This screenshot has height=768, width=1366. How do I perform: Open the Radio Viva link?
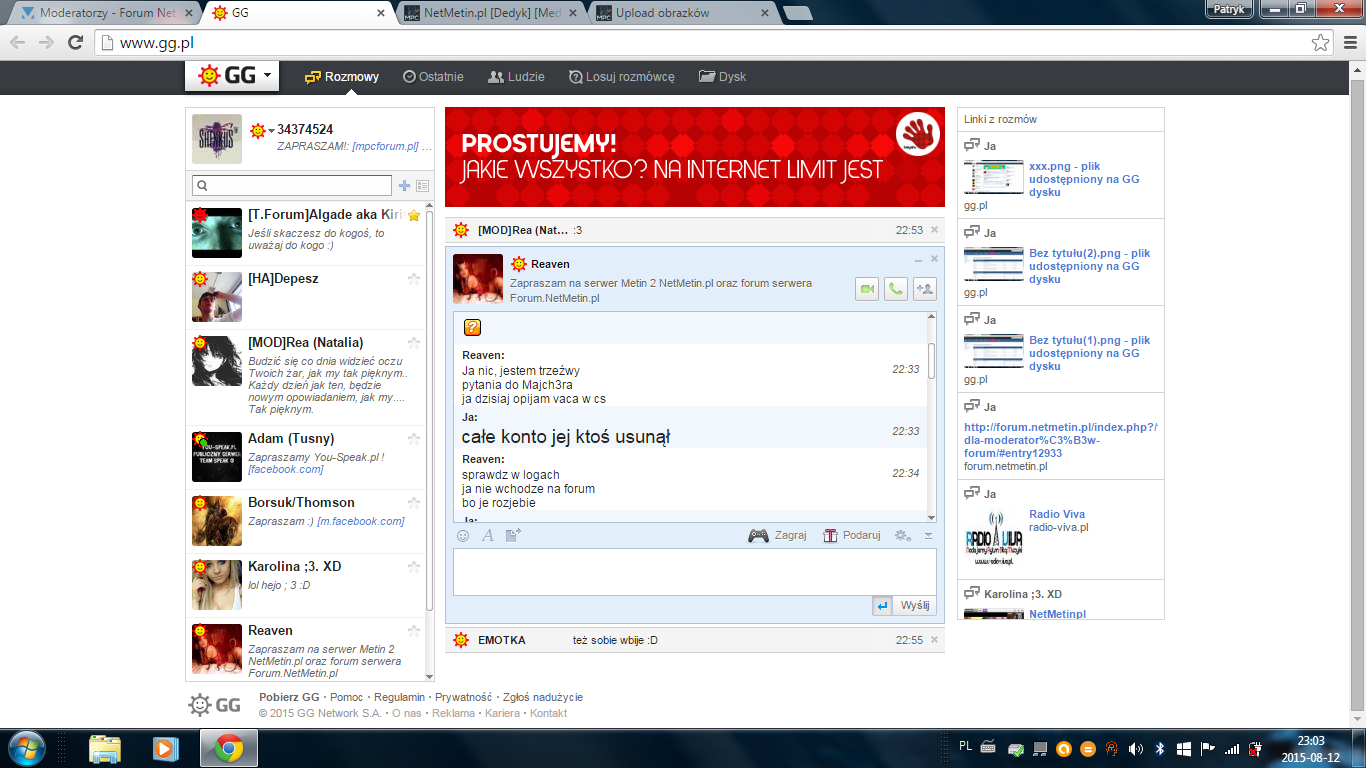(1057, 514)
